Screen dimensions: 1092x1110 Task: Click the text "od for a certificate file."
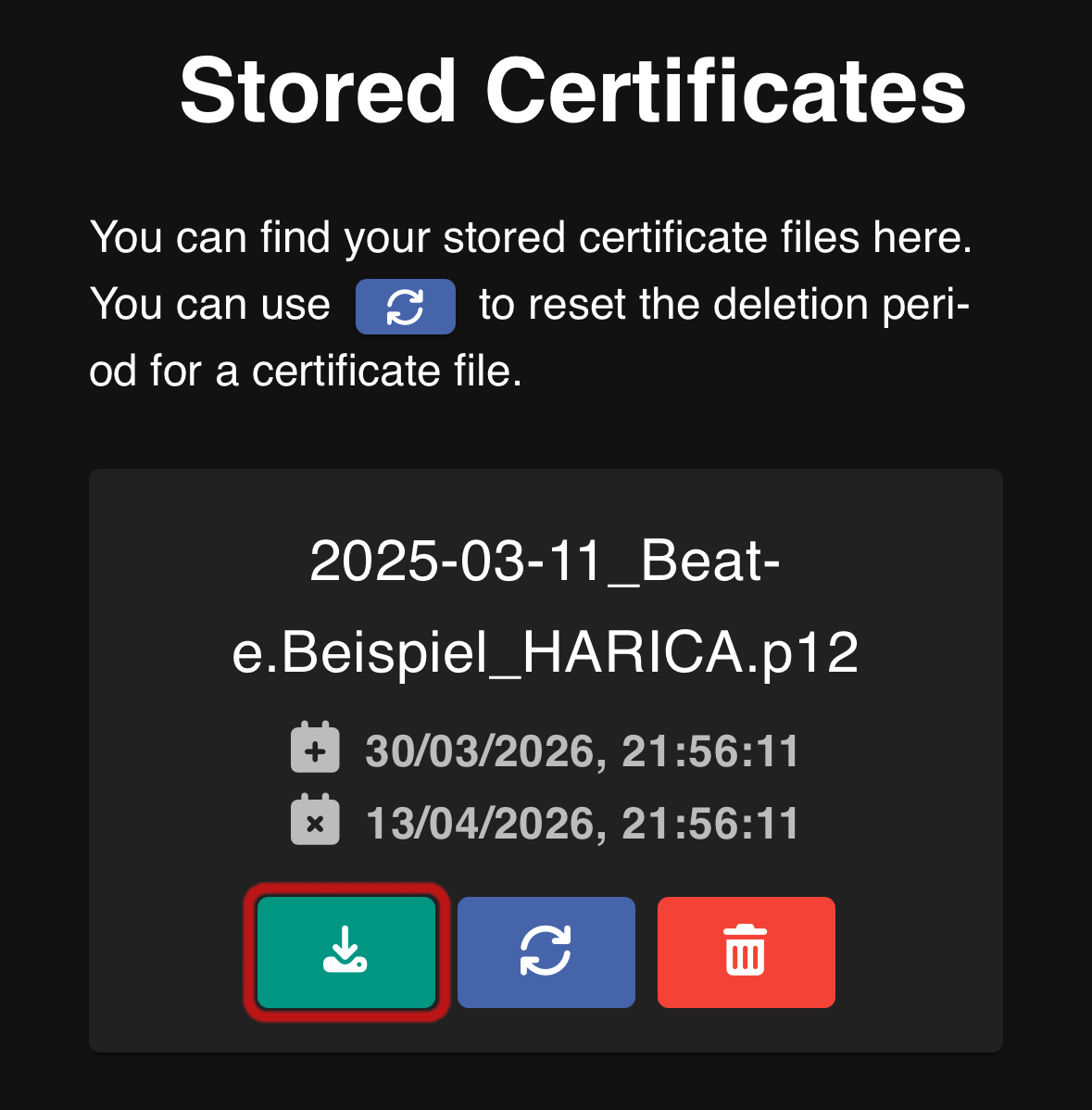click(306, 372)
